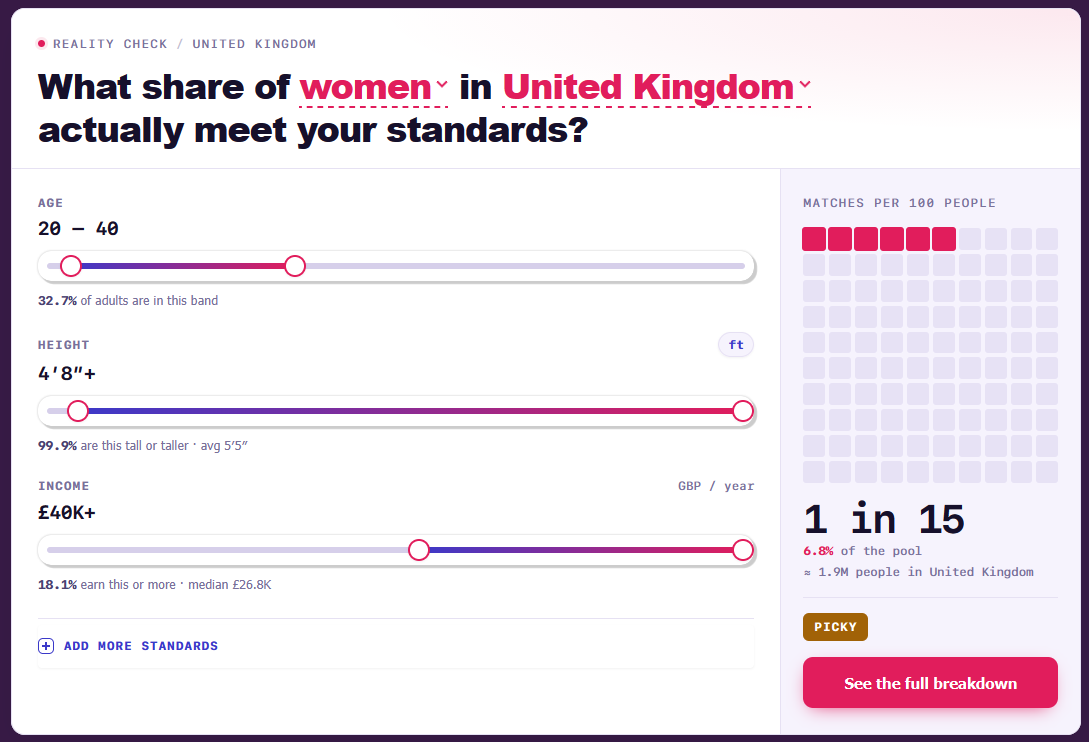Open the women gender dropdown

point(374,88)
